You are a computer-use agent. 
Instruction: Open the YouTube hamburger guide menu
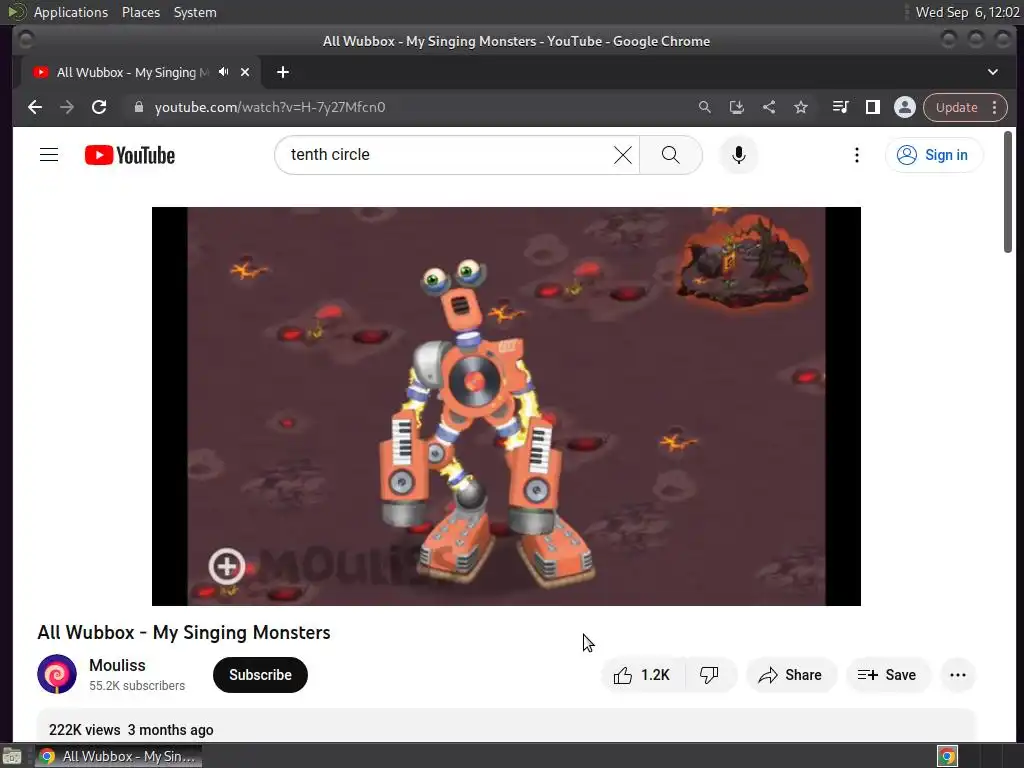[49, 155]
